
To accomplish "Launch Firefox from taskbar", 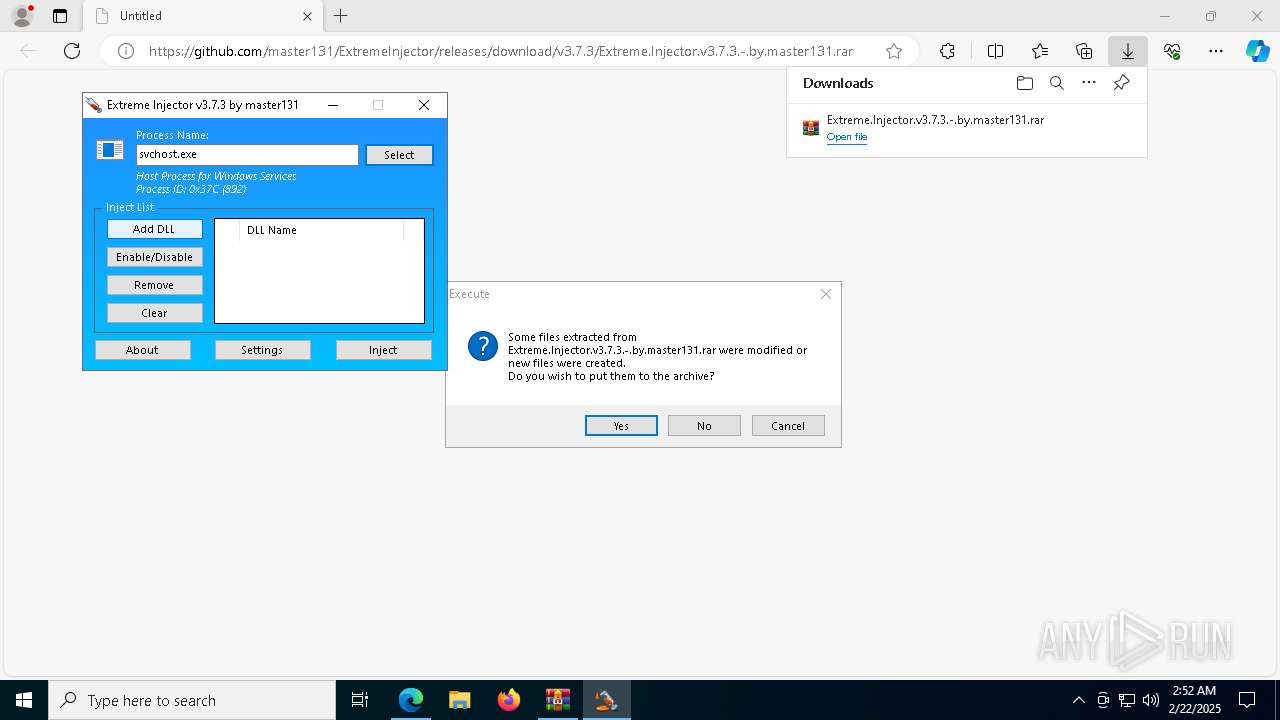I will 509,700.
